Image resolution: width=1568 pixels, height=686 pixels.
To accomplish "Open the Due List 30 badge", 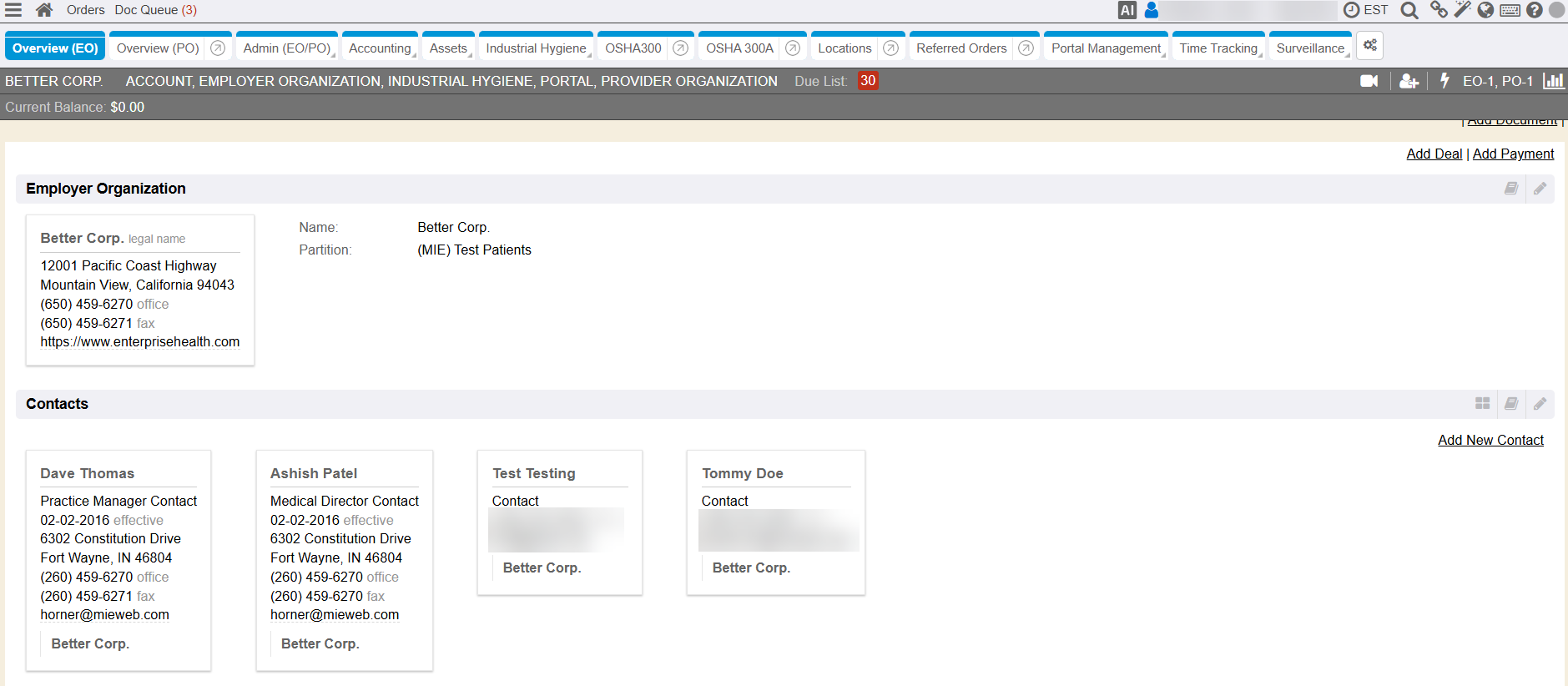I will click(868, 81).
